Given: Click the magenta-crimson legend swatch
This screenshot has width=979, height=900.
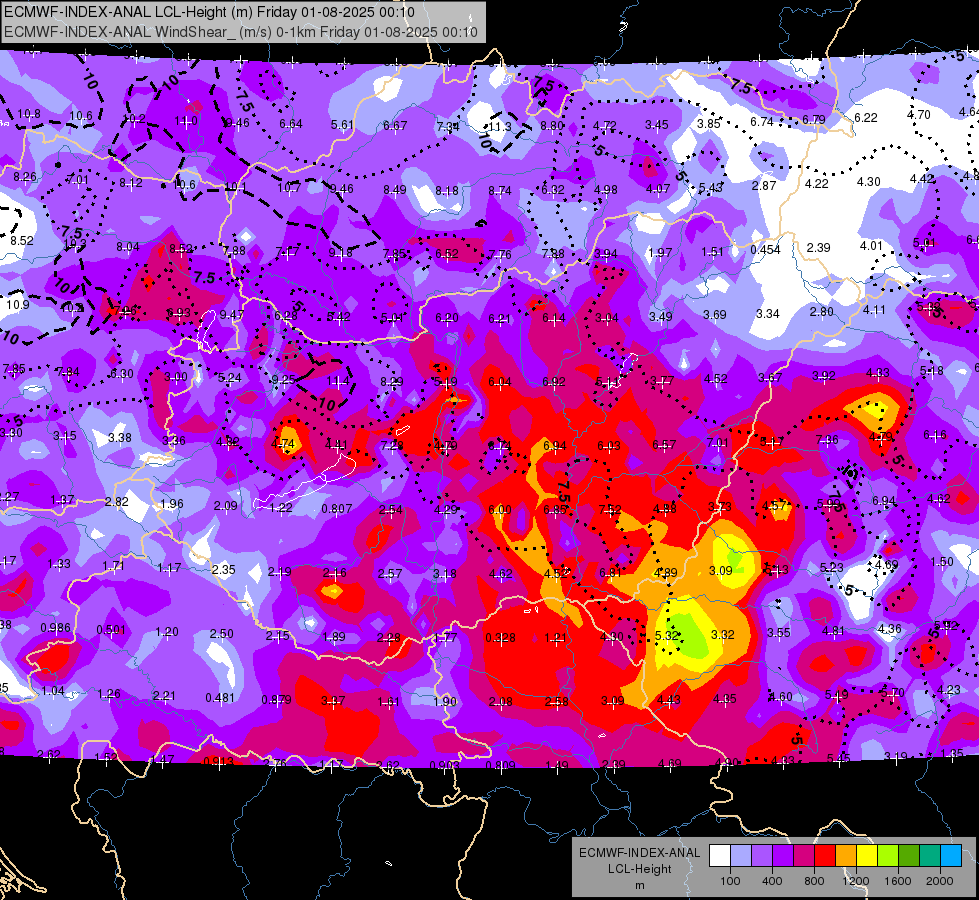Looking at the screenshot, I should (804, 855).
